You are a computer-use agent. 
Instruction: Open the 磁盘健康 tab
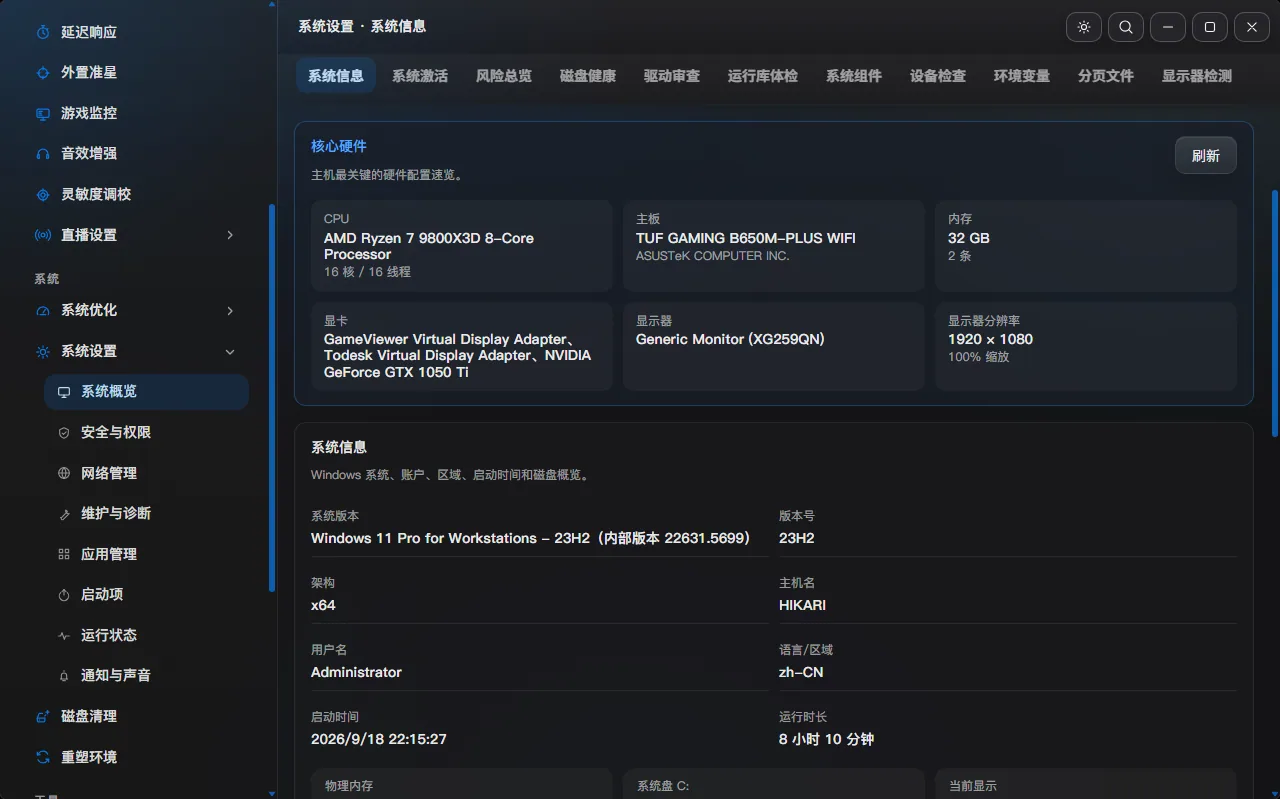[x=588, y=76]
